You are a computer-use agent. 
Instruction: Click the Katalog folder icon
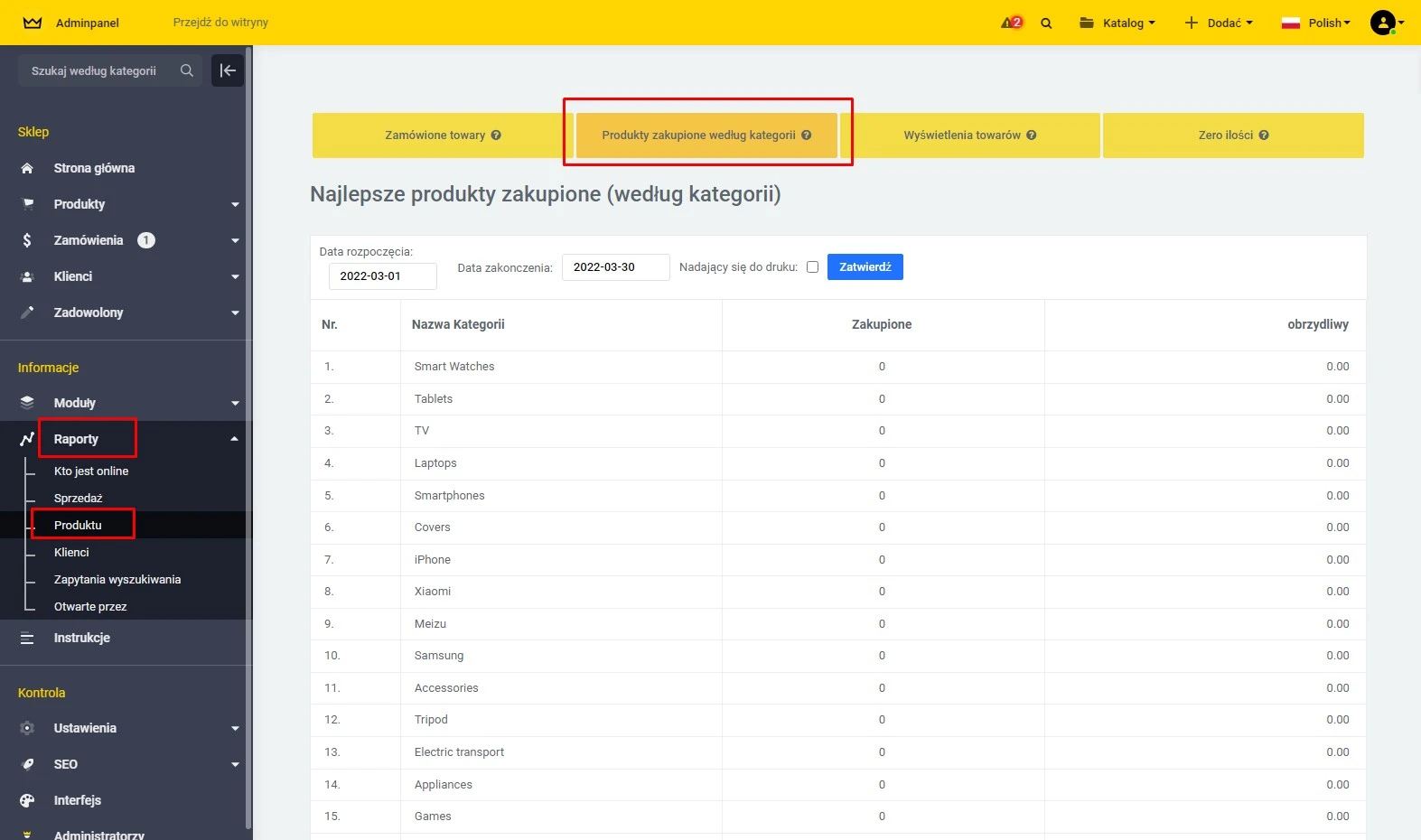click(1087, 23)
